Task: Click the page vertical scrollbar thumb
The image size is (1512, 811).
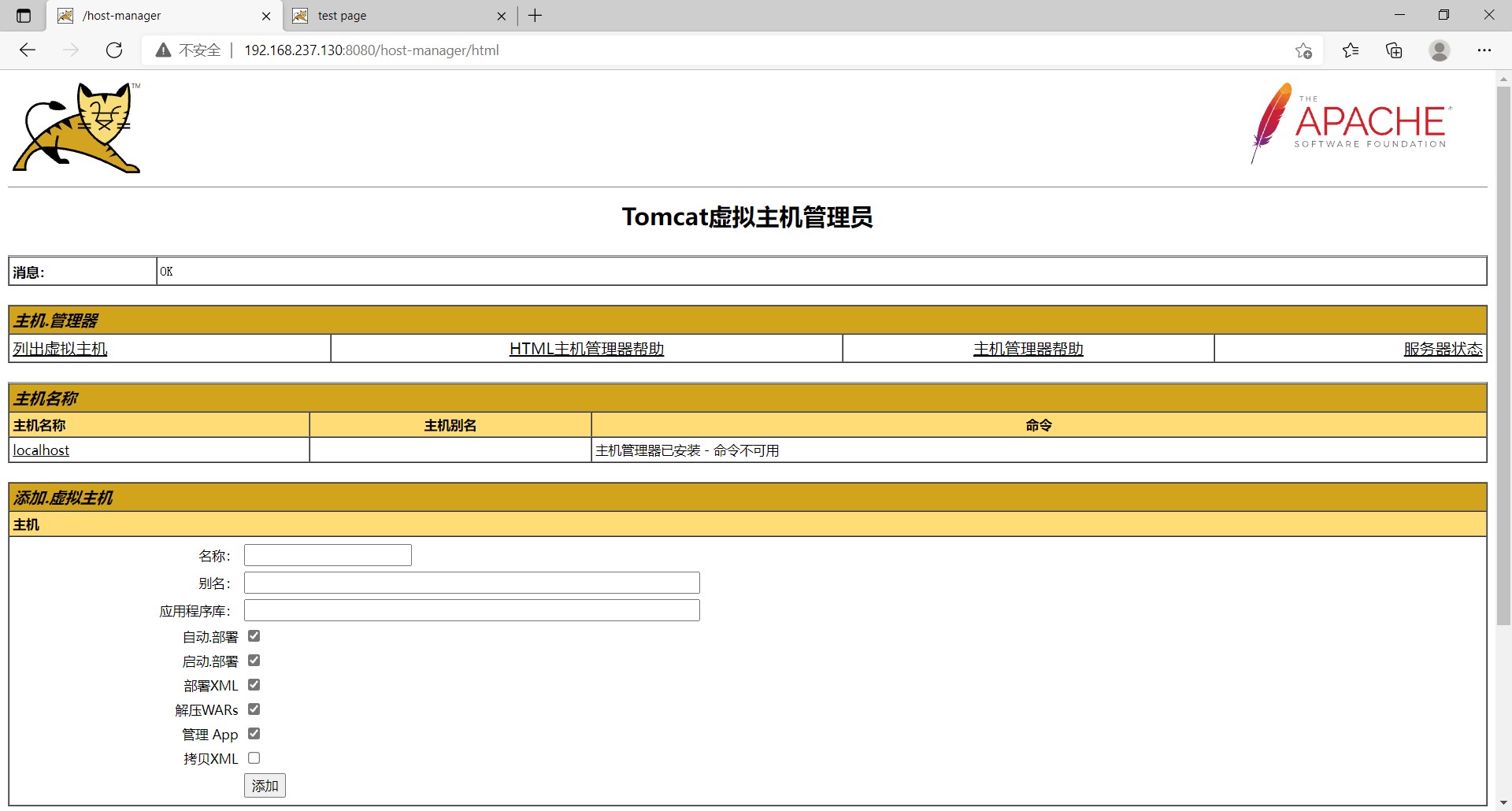Action: [x=1503, y=355]
